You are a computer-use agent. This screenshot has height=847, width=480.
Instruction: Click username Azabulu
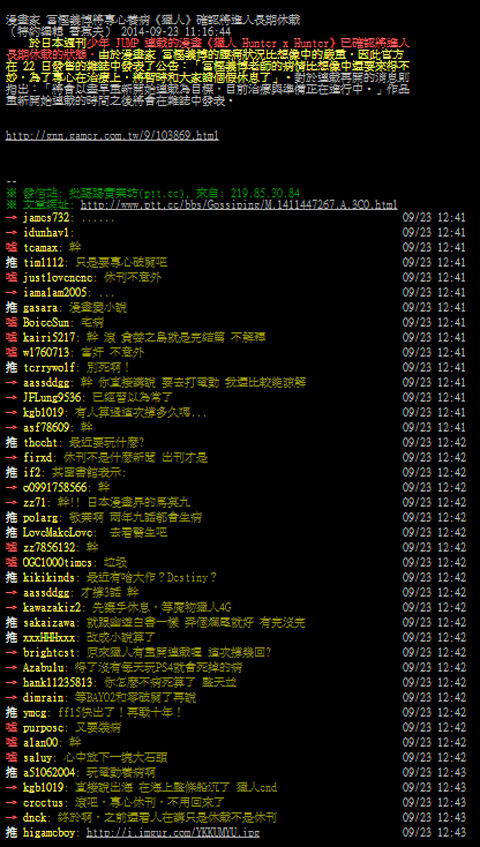44,668
